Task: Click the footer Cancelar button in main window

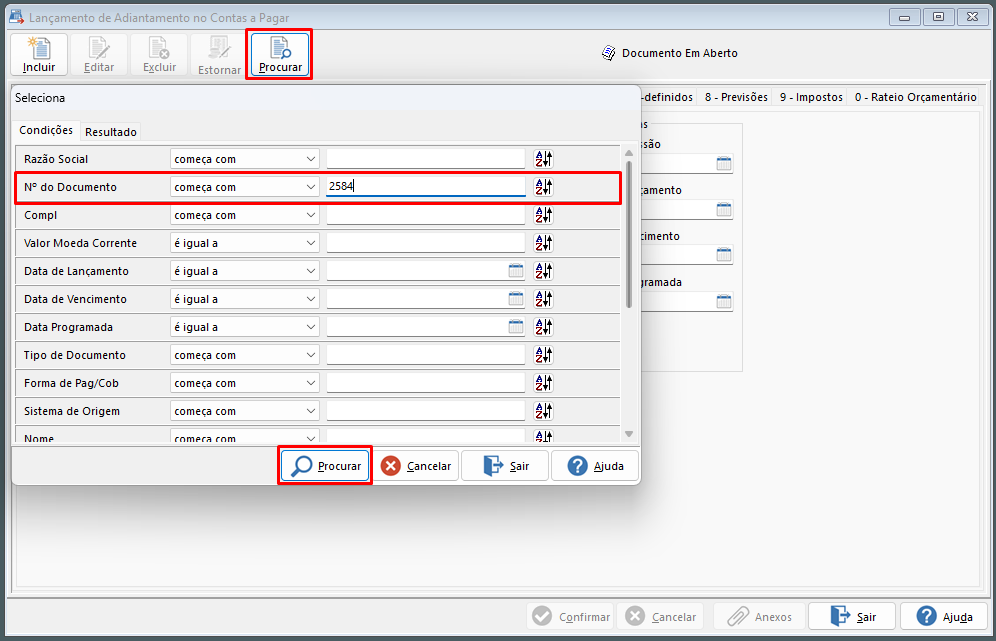Action: tap(660, 616)
